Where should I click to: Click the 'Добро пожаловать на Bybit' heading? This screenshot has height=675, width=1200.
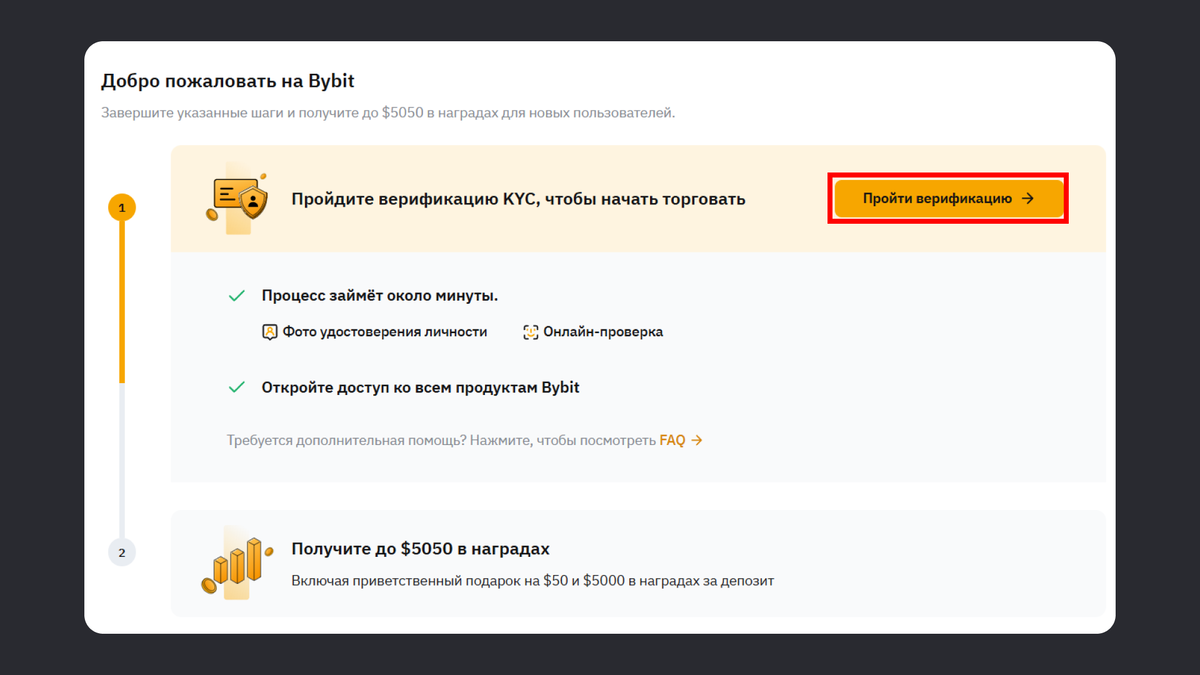coord(228,81)
